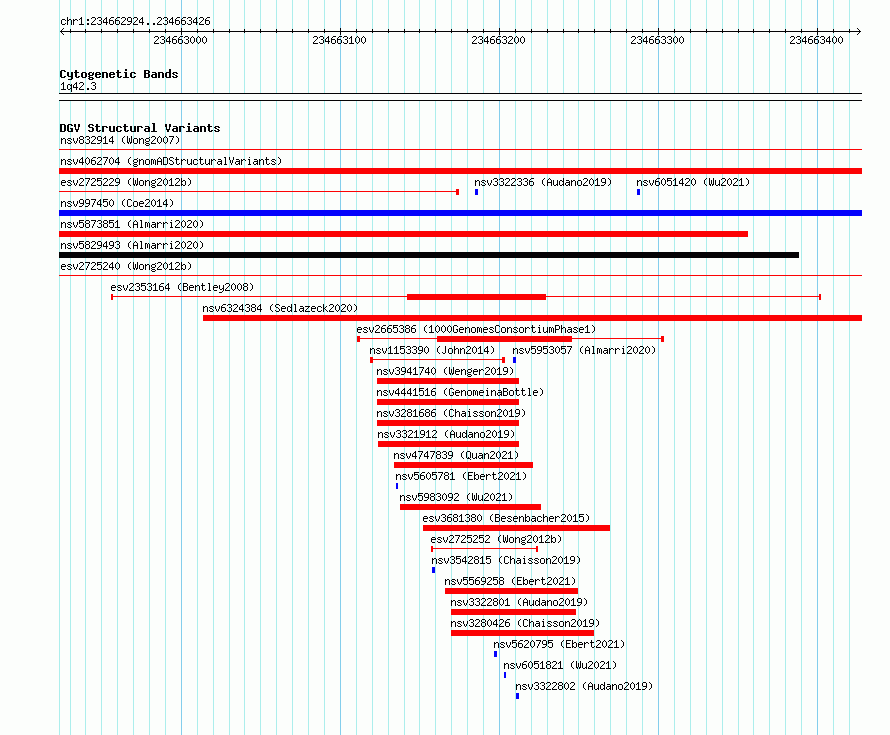Click the nsv832914 (Wong2007) variant label
Screen dimensions: 890x735
point(120,140)
